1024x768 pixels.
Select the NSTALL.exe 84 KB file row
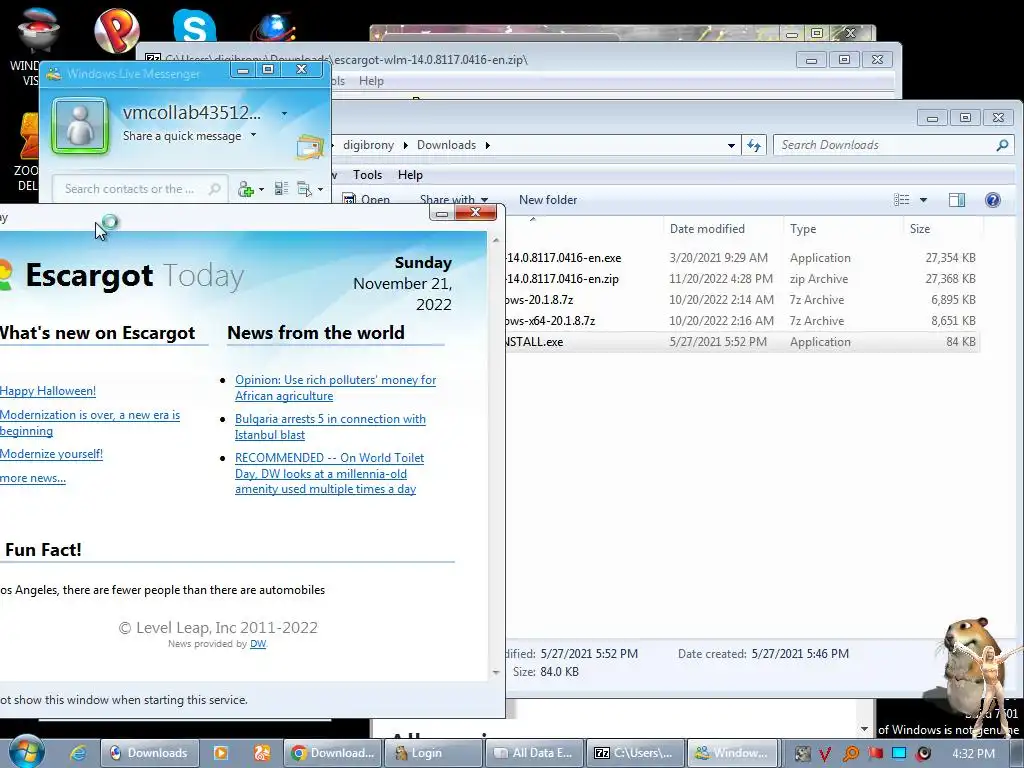(741, 342)
